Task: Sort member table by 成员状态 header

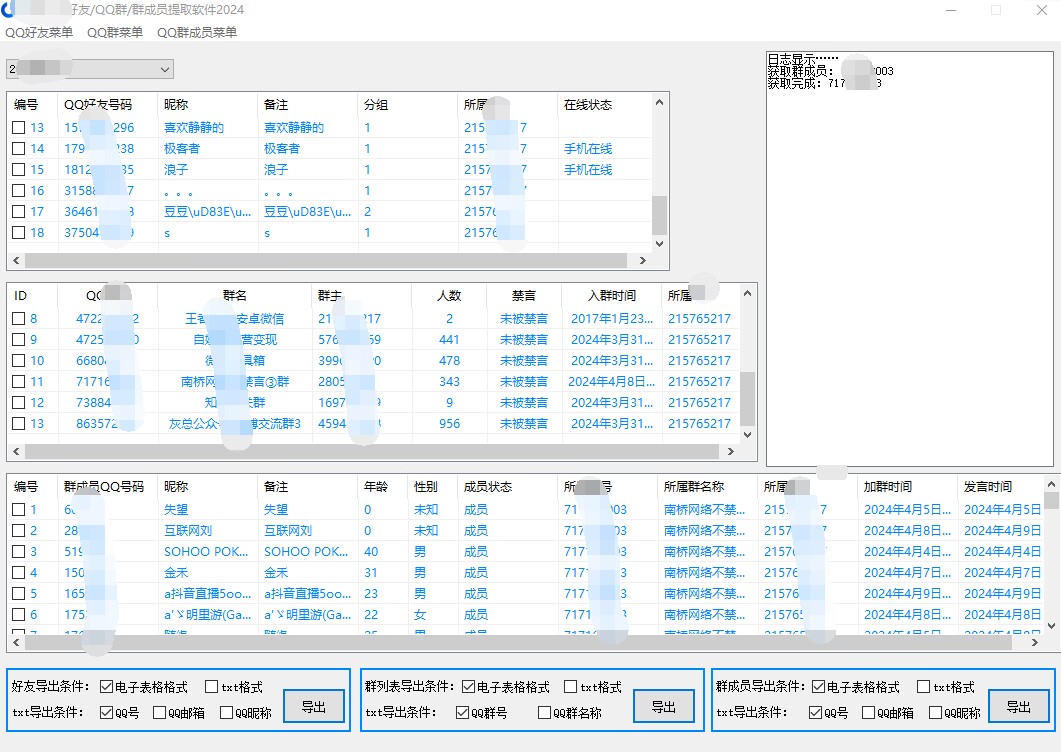Action: click(x=508, y=486)
